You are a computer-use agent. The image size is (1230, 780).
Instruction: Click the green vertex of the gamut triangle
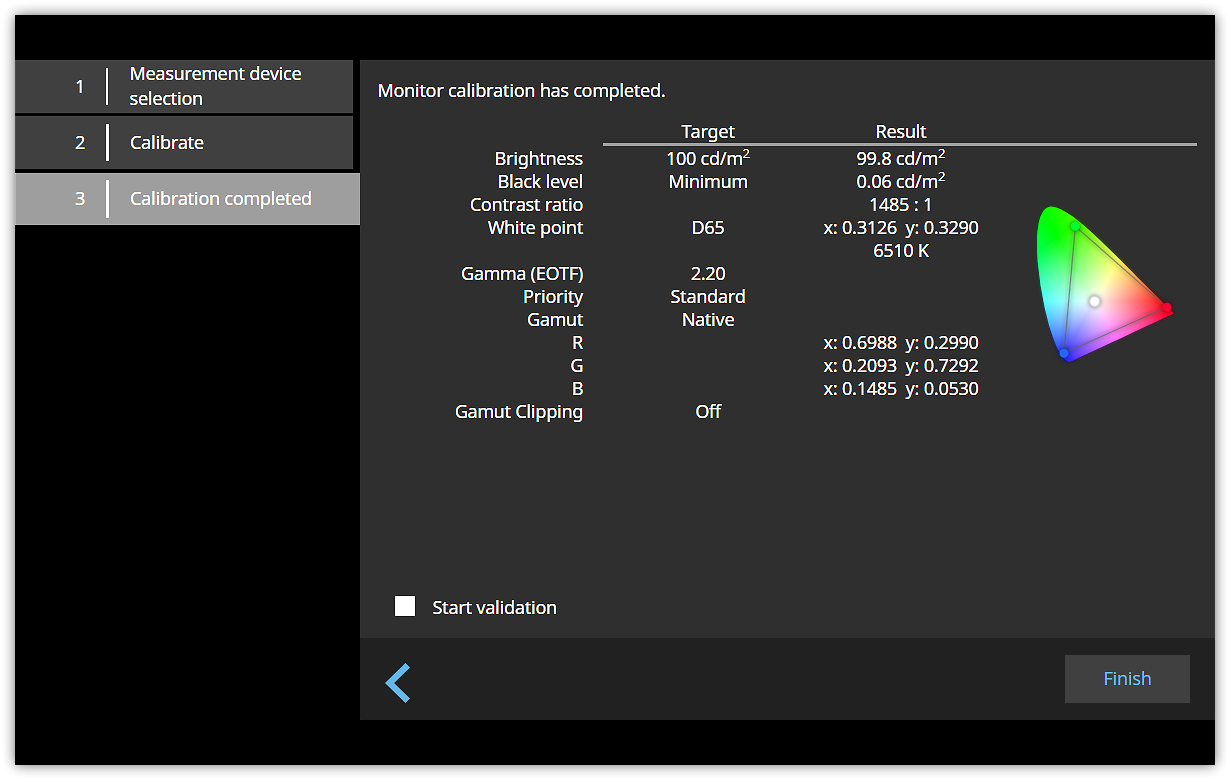point(1073,227)
